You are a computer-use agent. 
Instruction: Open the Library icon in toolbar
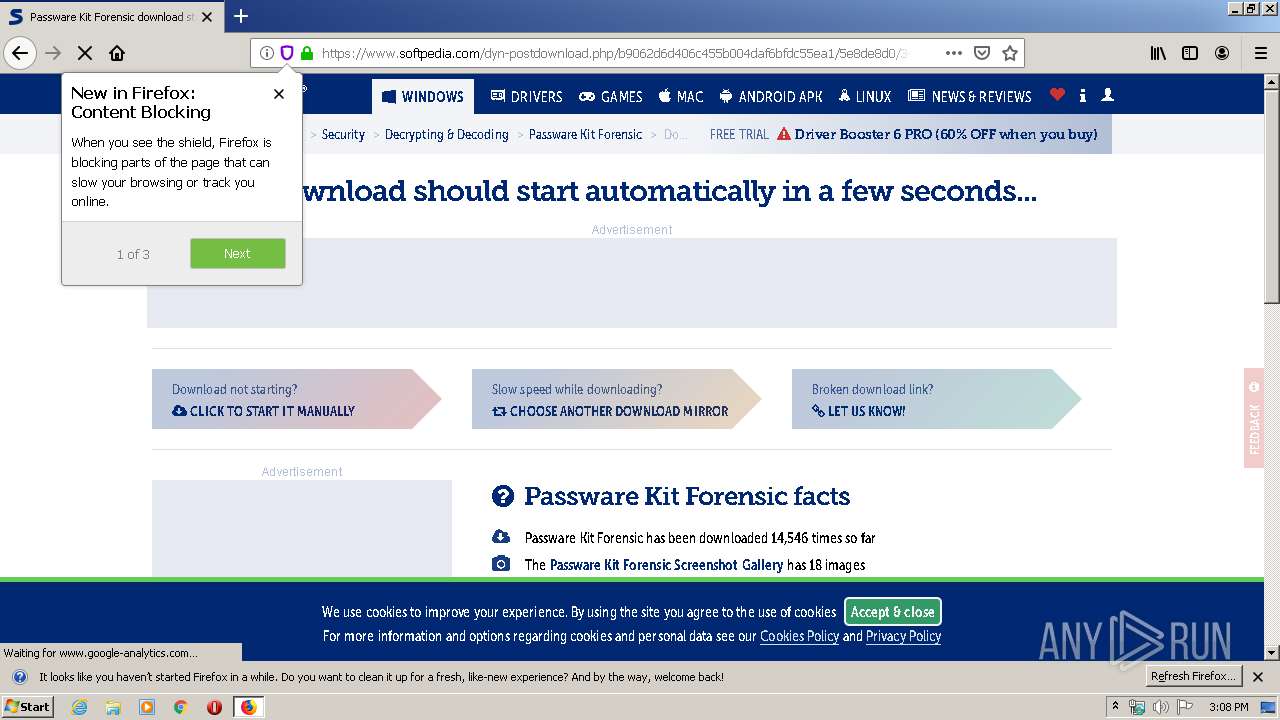1158,53
